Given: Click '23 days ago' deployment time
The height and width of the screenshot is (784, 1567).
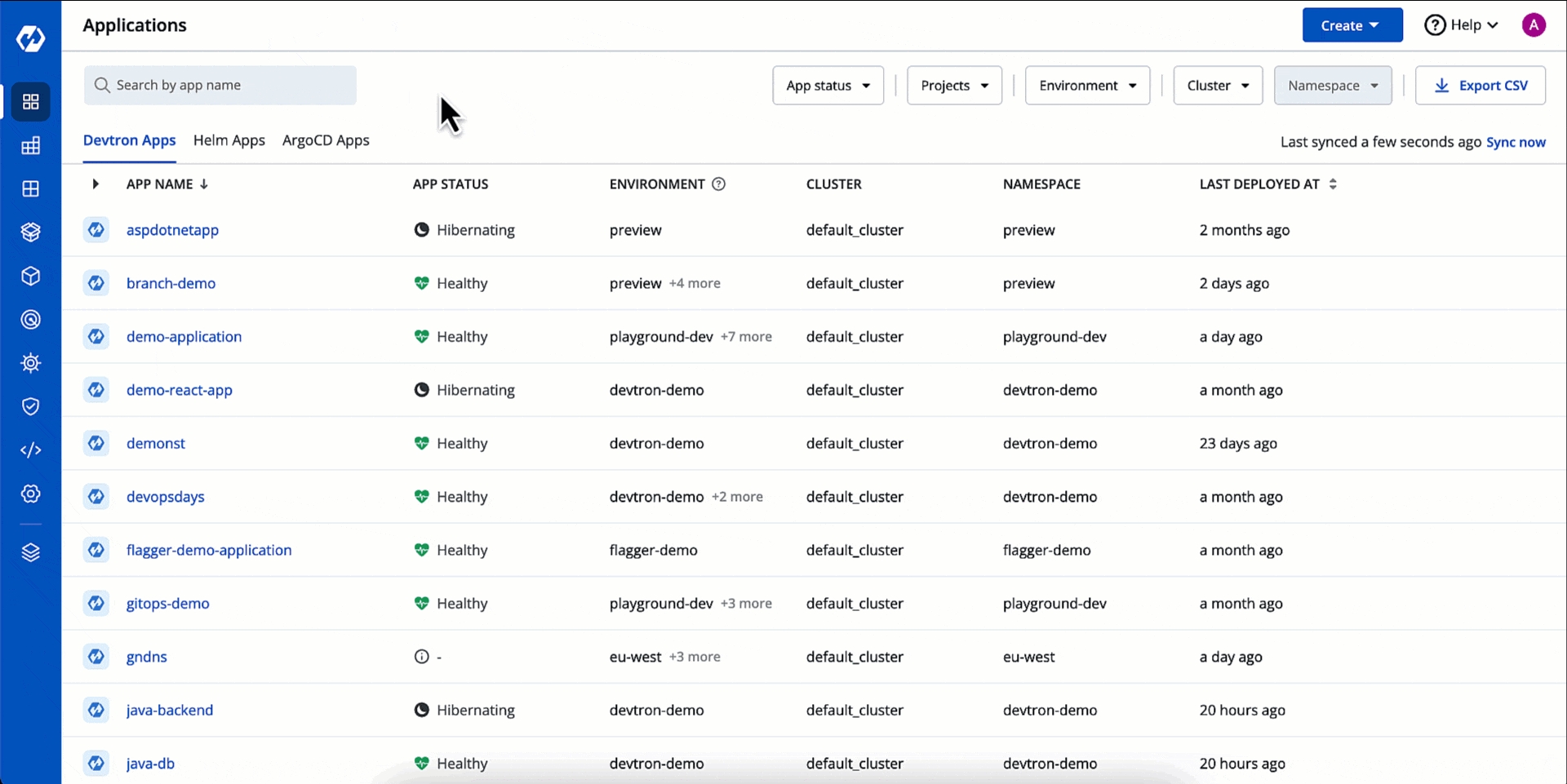Looking at the screenshot, I should (1238, 443).
